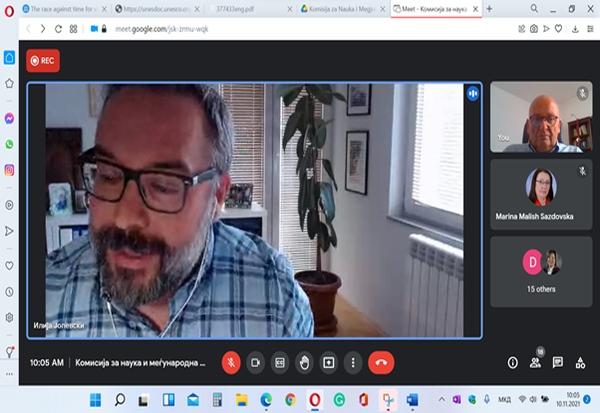Switch to "The race against time" tab
This screenshot has height=413, width=600.
point(64,8)
